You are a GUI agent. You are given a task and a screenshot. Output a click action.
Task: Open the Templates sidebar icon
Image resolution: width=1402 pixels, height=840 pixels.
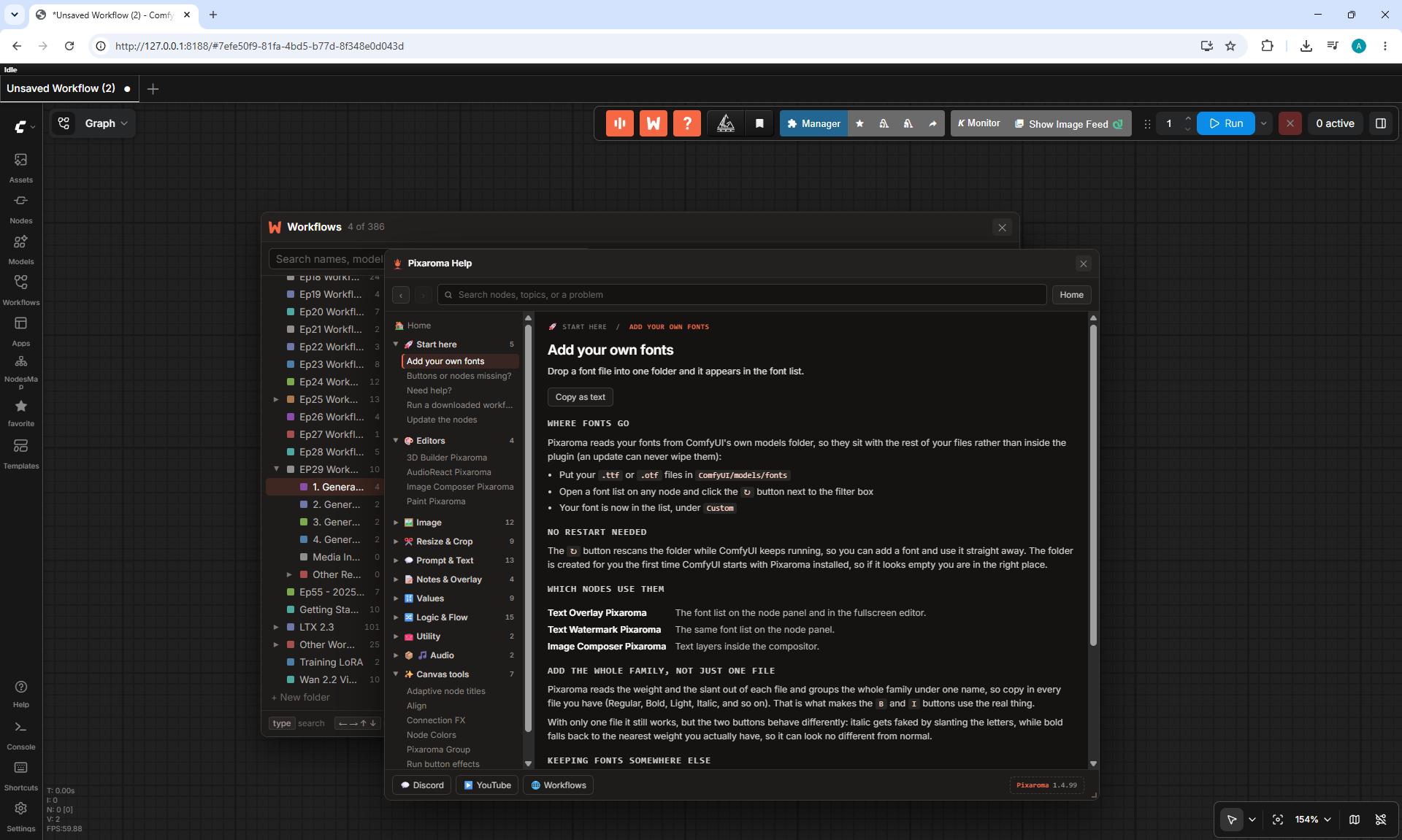(x=20, y=453)
